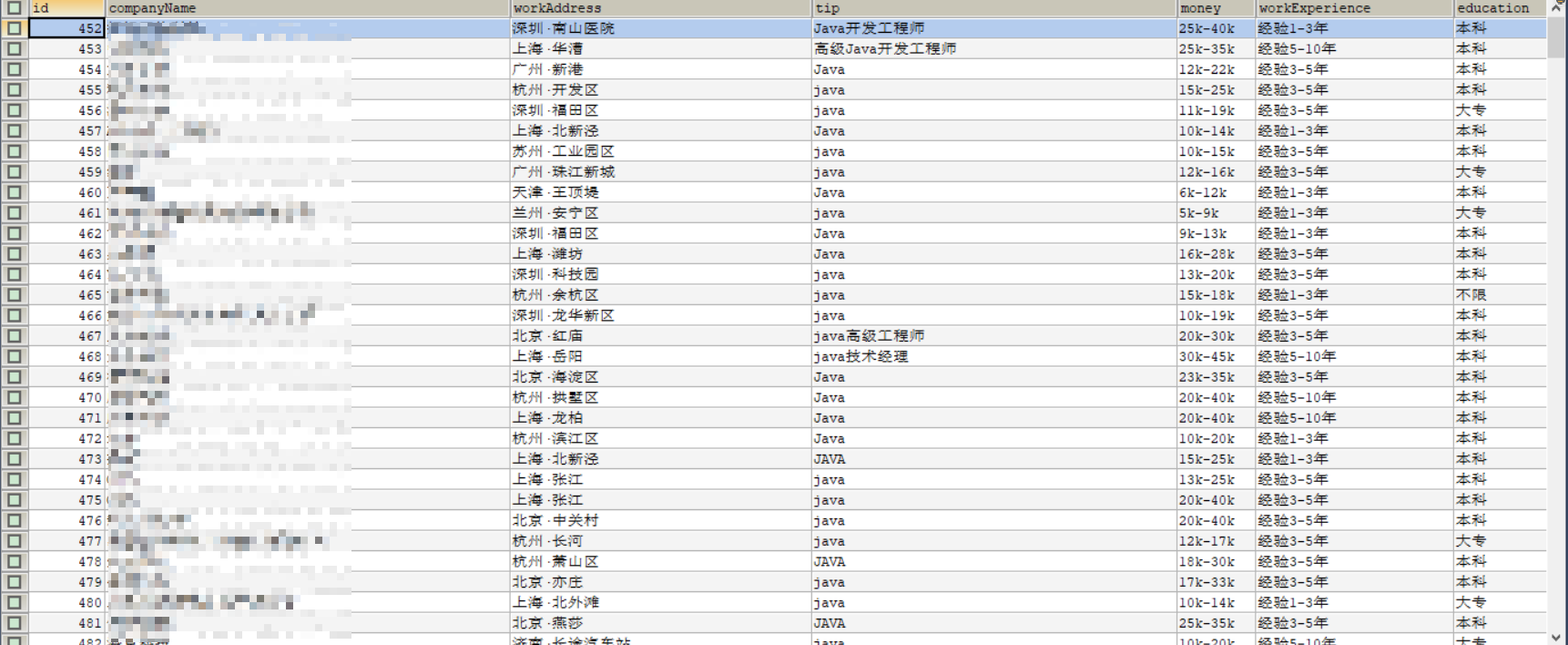This screenshot has width=1568, height=645.
Task: Select the cell 'java技术经理'
Action: click(994, 356)
